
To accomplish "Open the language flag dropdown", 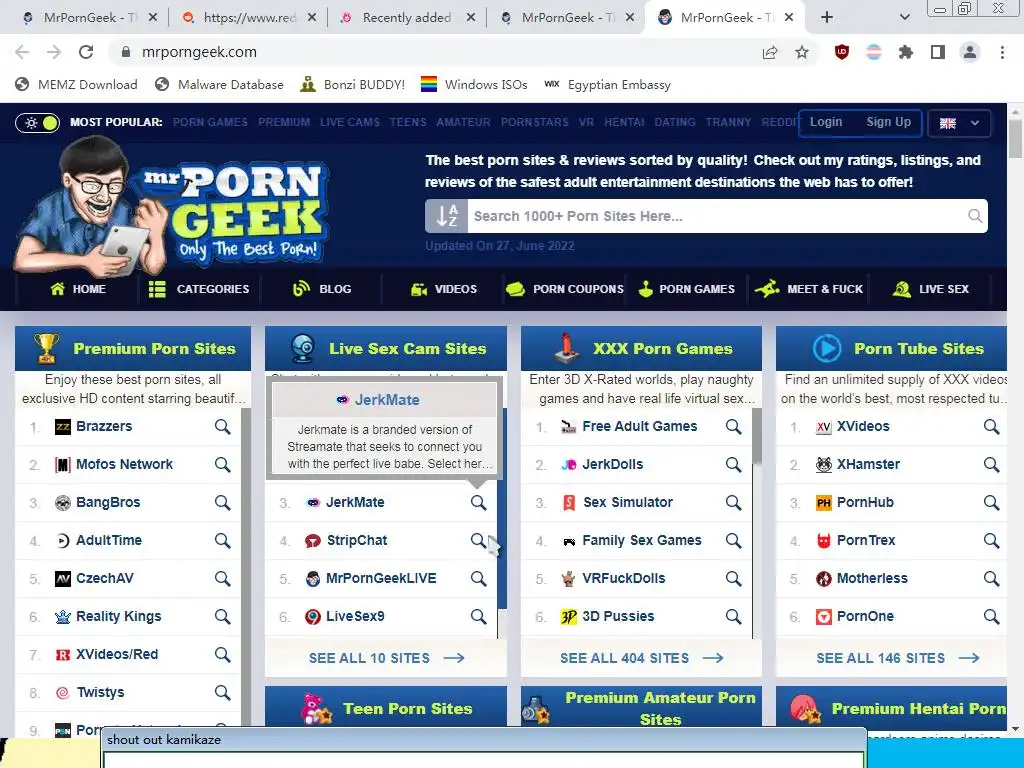I will coord(959,123).
